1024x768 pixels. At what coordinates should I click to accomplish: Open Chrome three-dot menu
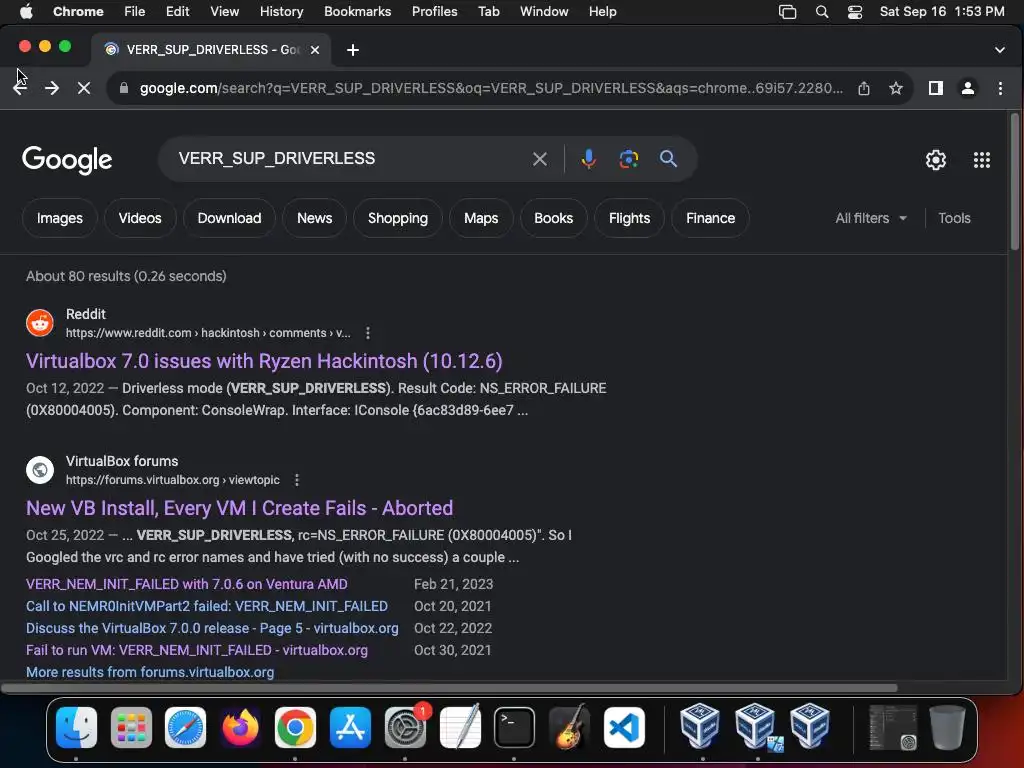tap(1000, 88)
